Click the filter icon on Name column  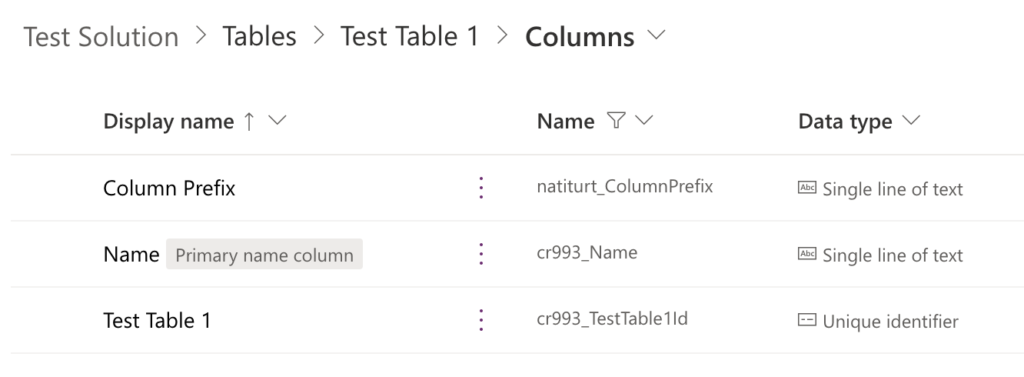(x=616, y=120)
